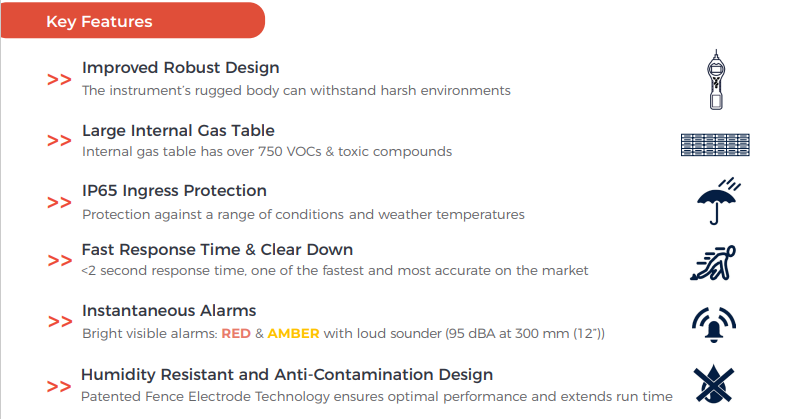The width and height of the screenshot is (794, 419).
Task: Click the red chevrons beside Fast Response Time
Action: click(x=60, y=260)
